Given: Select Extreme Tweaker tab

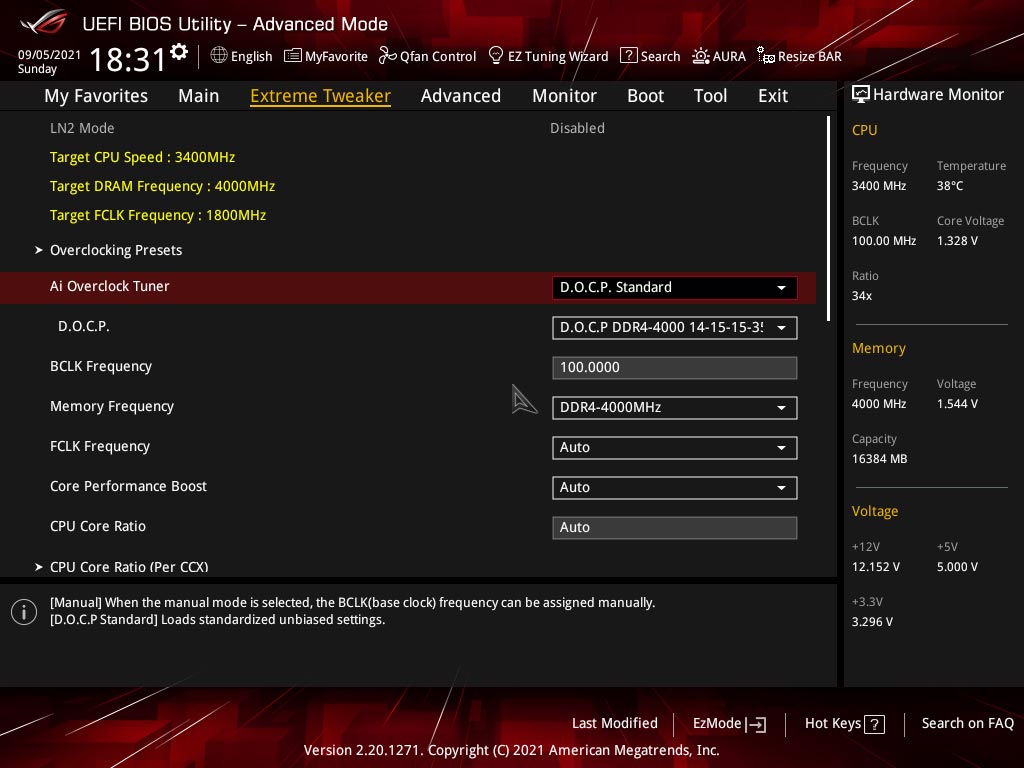Looking at the screenshot, I should (320, 95).
